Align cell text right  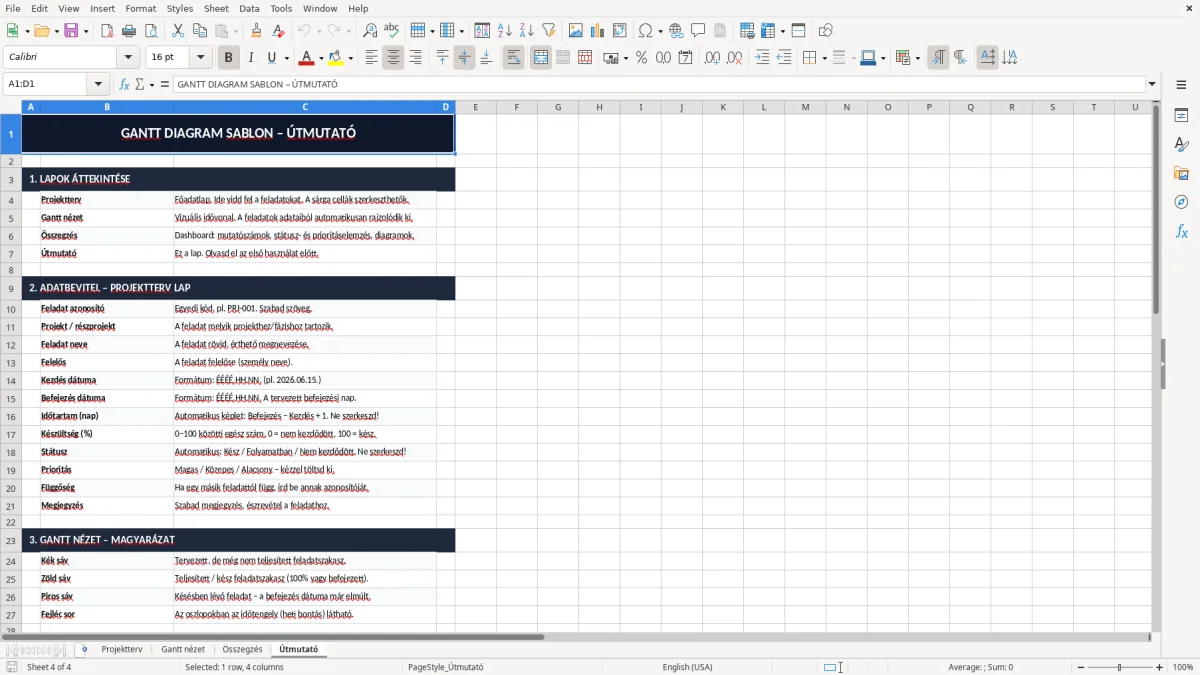click(415, 58)
